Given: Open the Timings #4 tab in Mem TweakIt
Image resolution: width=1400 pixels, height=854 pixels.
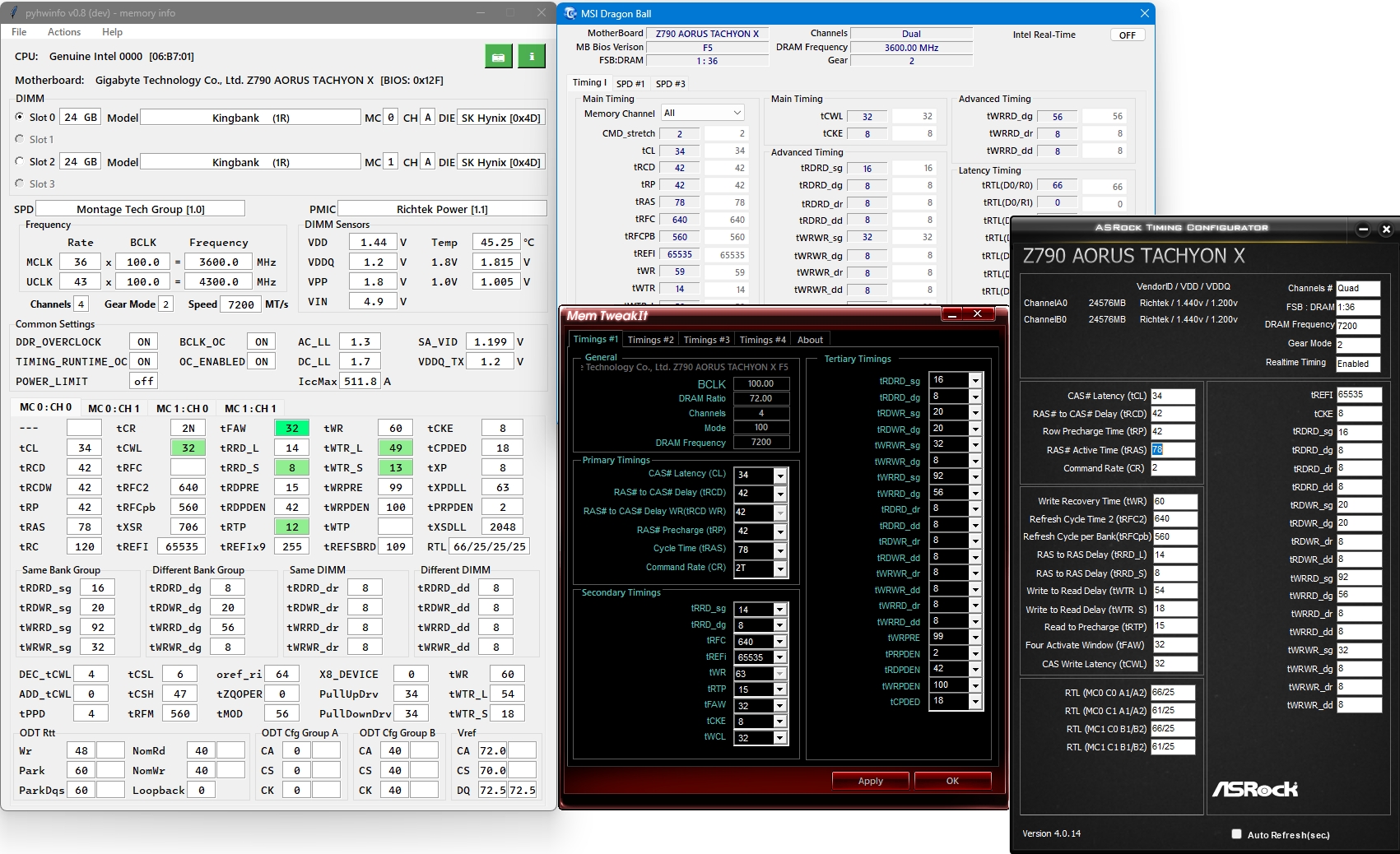Looking at the screenshot, I should [762, 340].
